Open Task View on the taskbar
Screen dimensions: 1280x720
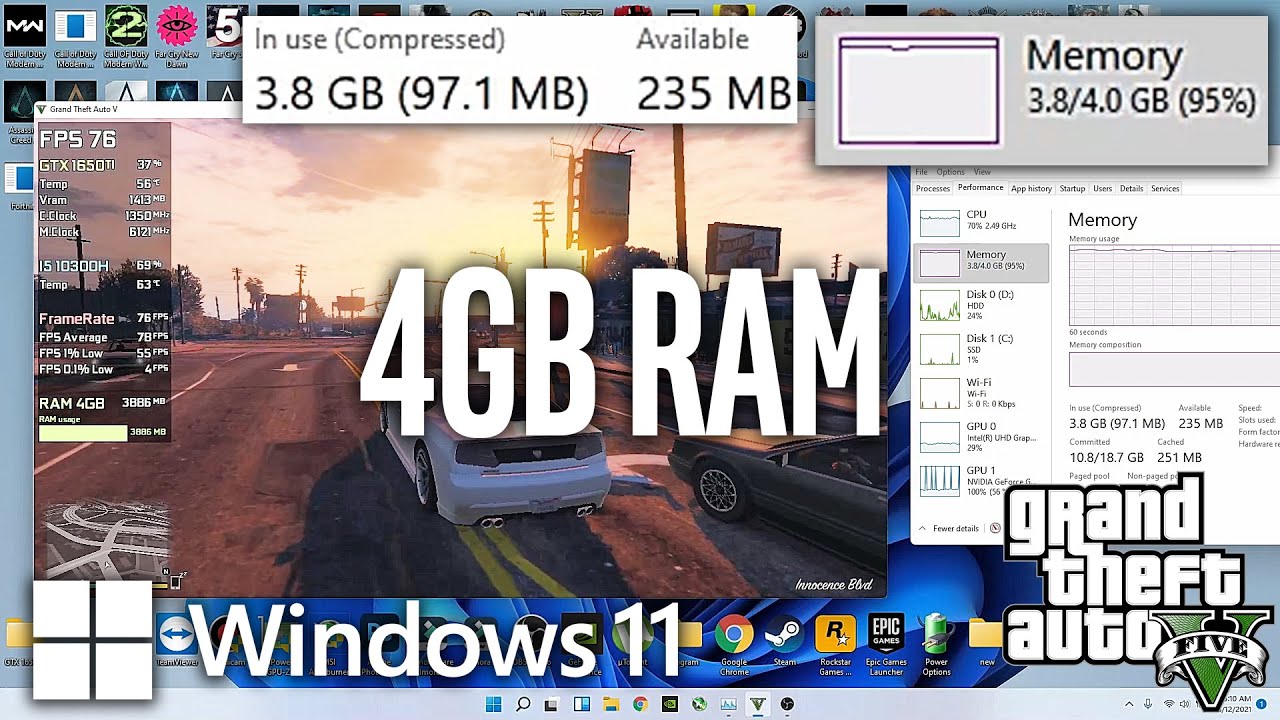(x=552, y=704)
